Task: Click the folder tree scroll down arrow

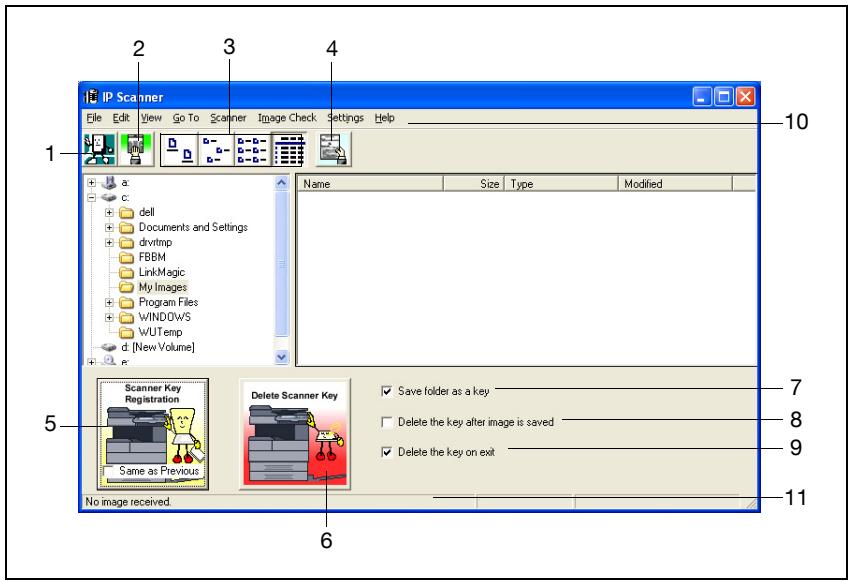Action: (x=282, y=357)
